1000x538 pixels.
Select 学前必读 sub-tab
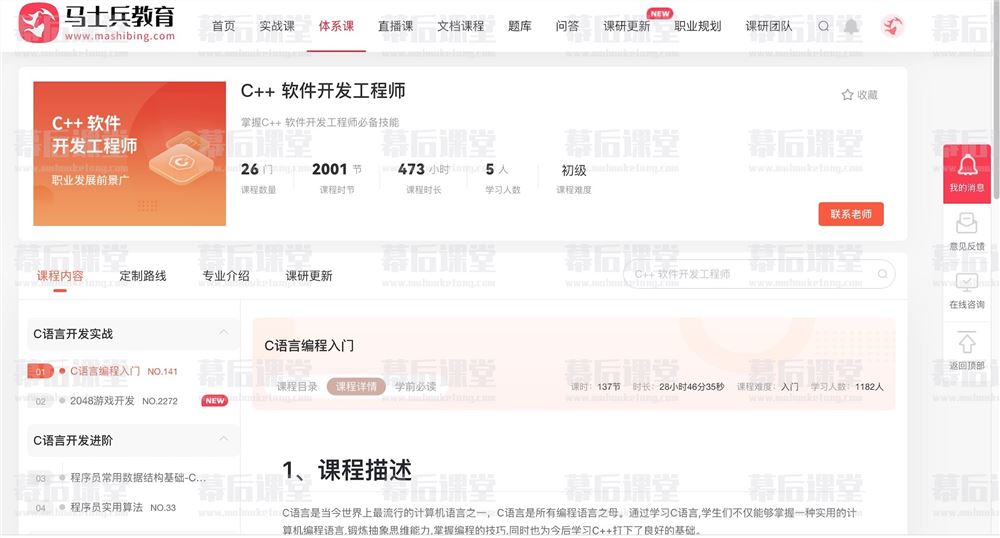tap(415, 386)
